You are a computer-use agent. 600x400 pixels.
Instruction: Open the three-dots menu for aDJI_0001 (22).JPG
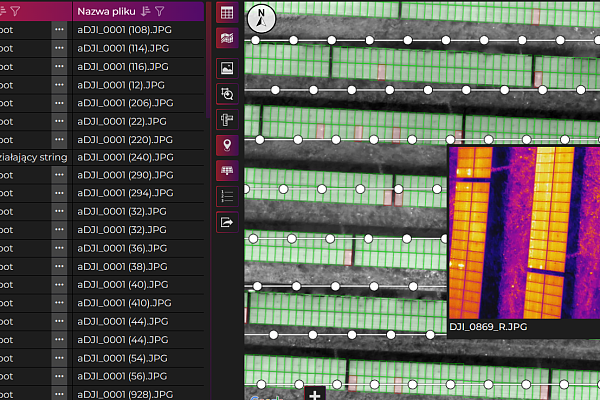coord(59,121)
